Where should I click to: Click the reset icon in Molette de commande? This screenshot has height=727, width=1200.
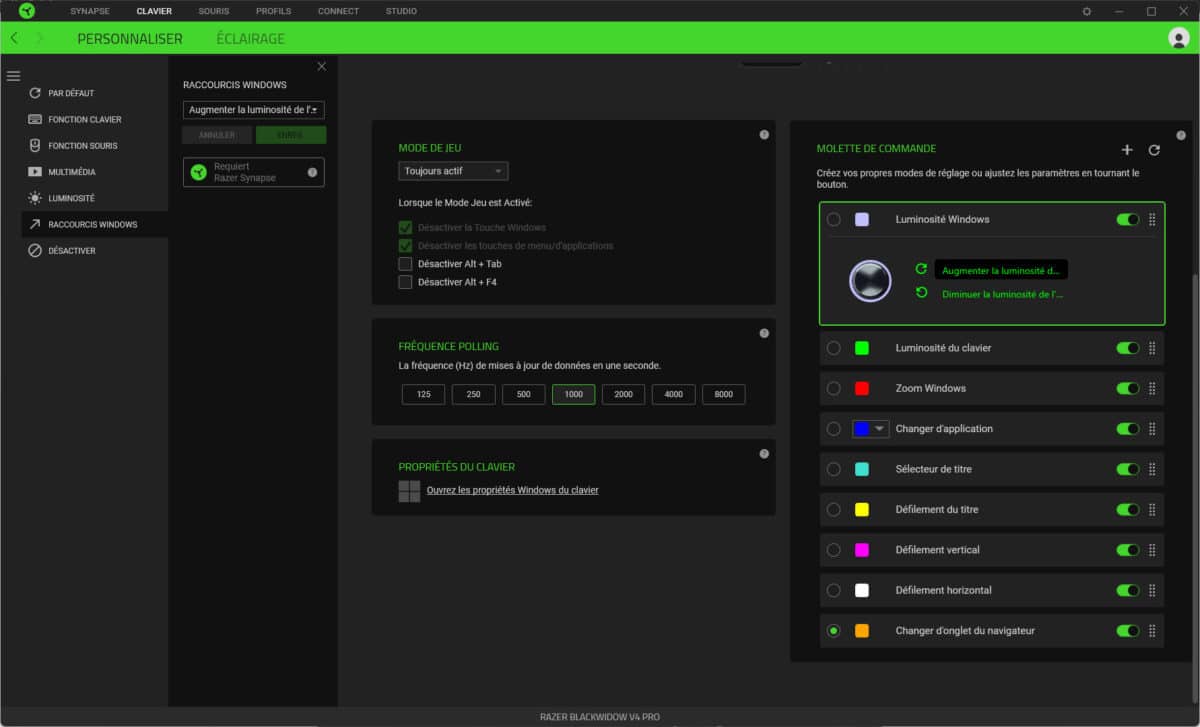(x=1154, y=150)
